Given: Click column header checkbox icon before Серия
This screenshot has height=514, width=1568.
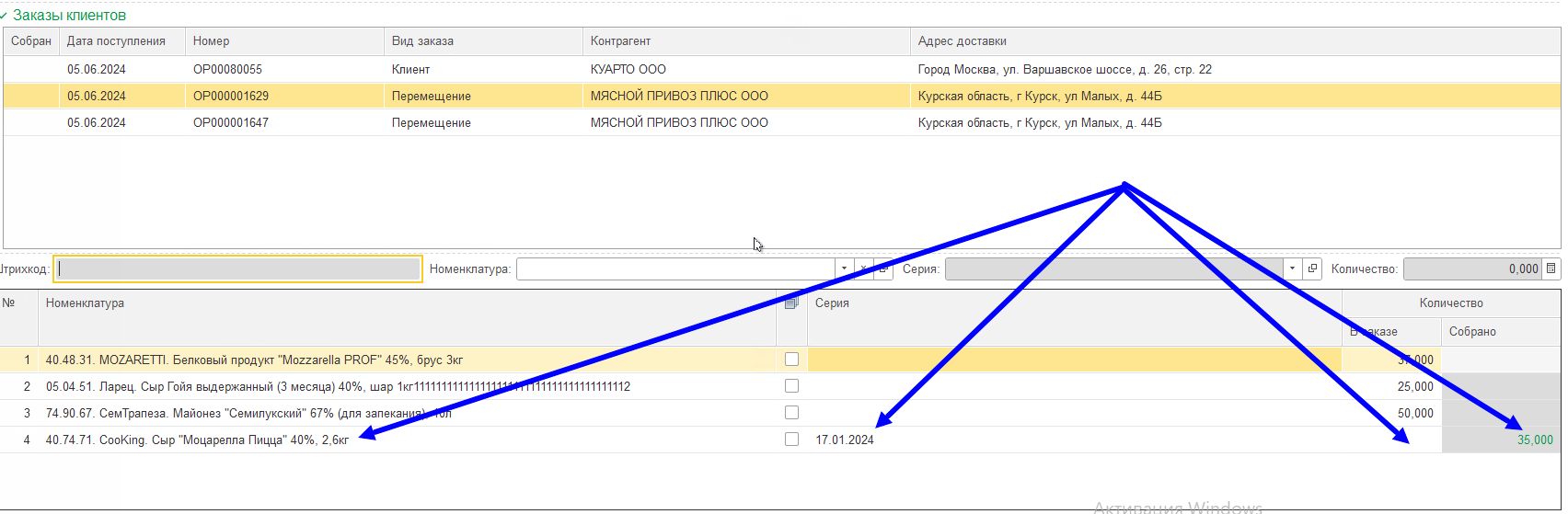Looking at the screenshot, I should tap(791, 303).
